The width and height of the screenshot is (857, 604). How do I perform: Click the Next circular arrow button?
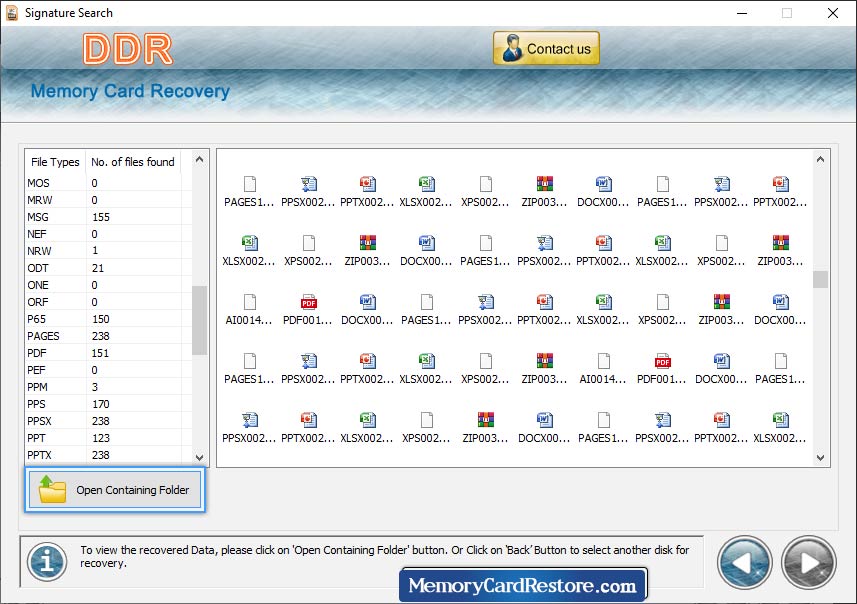(x=808, y=562)
